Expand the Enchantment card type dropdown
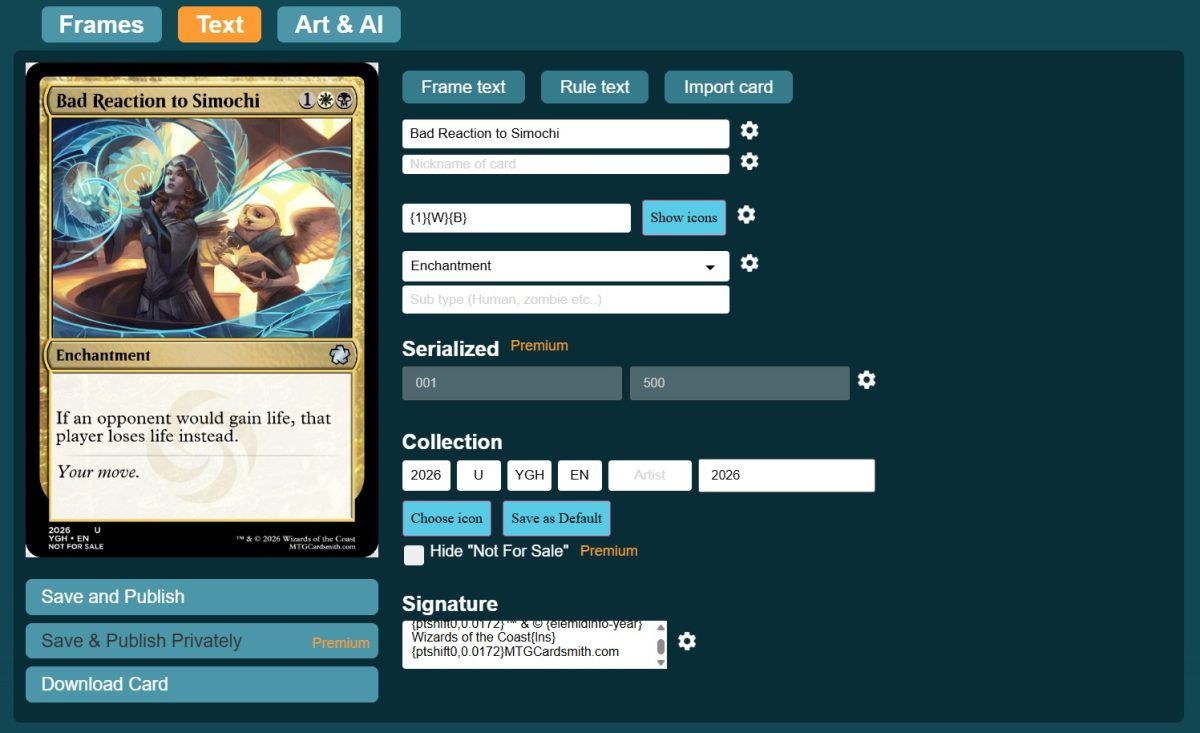 click(566, 266)
